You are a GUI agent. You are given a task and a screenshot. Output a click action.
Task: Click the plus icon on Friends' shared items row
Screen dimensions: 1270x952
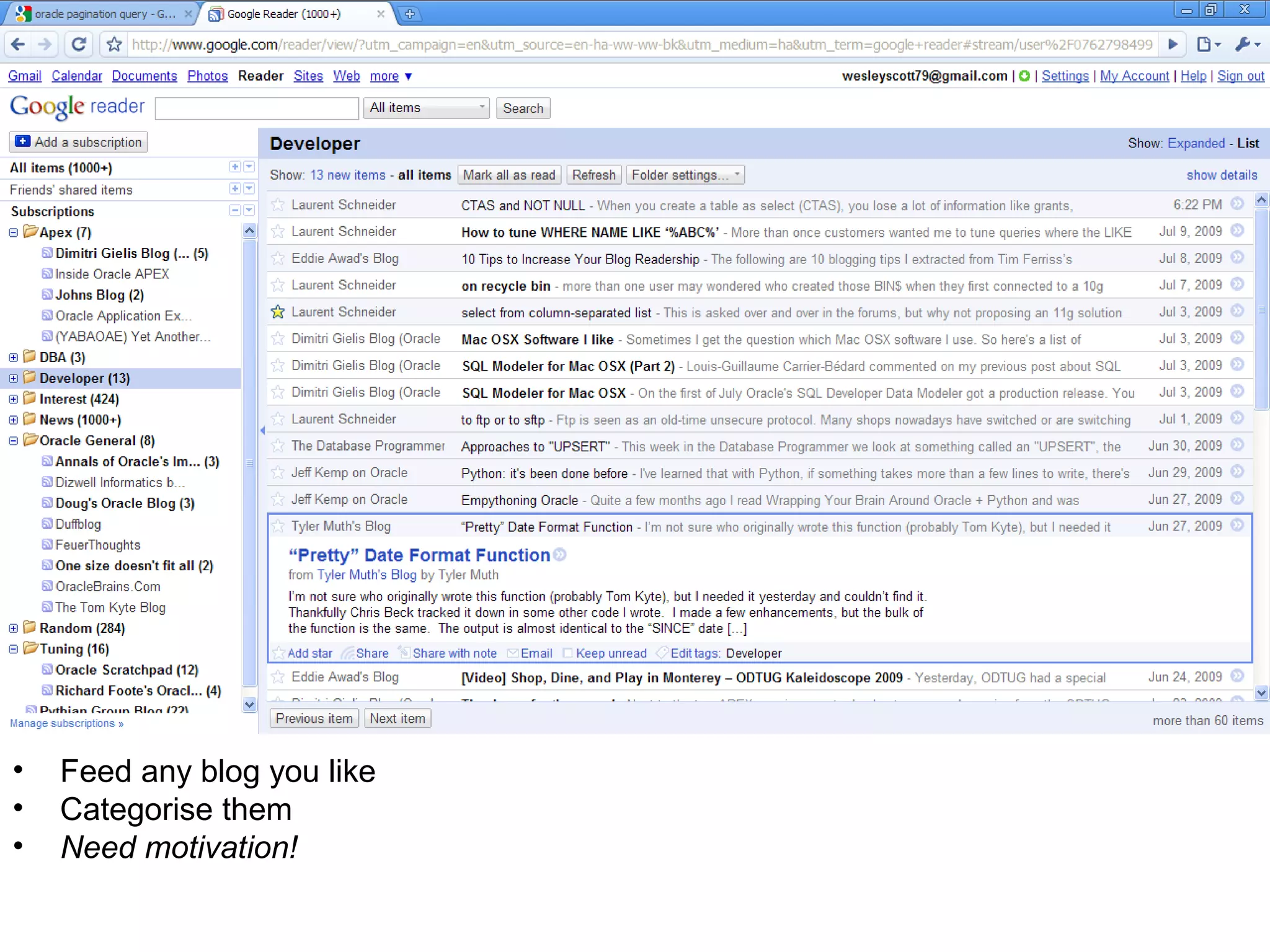[235, 188]
